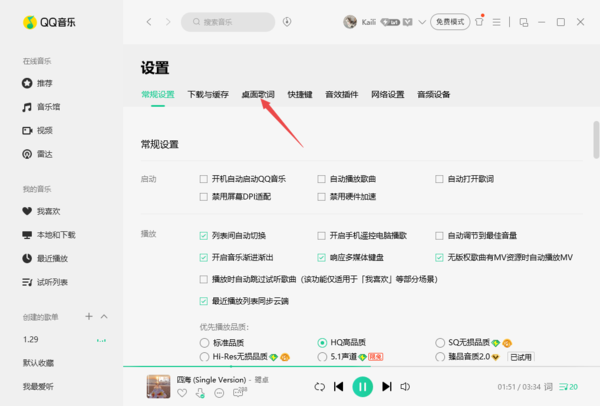Switch to the 桌面歌词 tab
This screenshot has width=600, height=406.
pyautogui.click(x=257, y=95)
